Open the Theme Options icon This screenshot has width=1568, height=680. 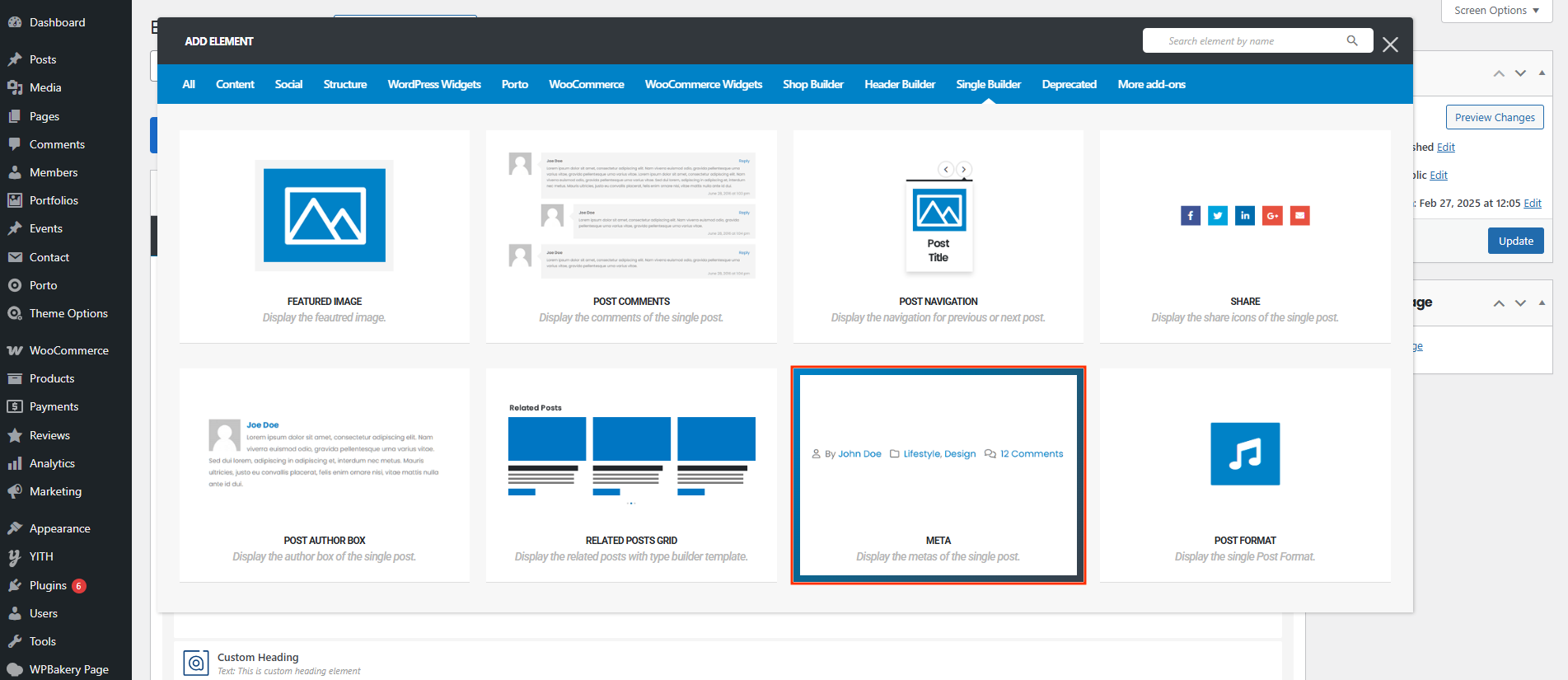[x=15, y=313]
